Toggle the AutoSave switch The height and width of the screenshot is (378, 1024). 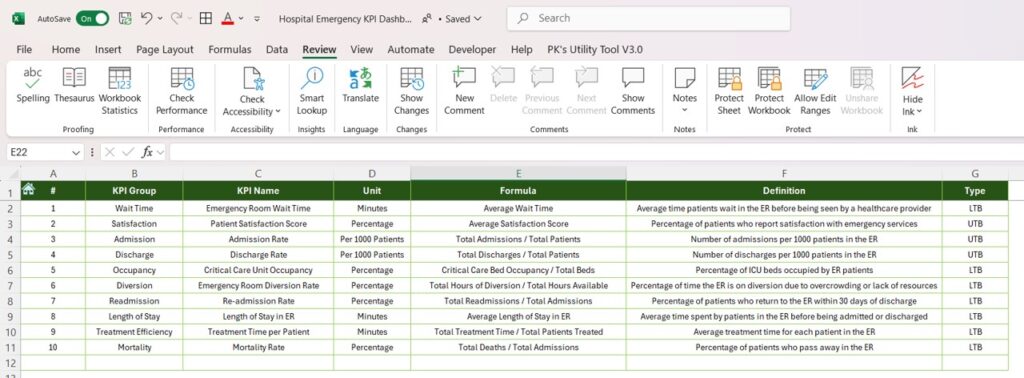click(x=92, y=18)
